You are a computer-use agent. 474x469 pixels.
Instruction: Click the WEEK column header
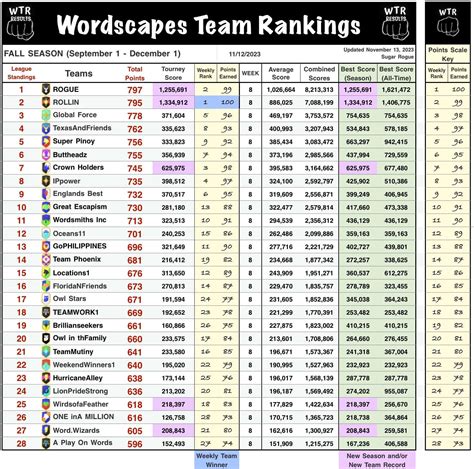[x=250, y=73]
